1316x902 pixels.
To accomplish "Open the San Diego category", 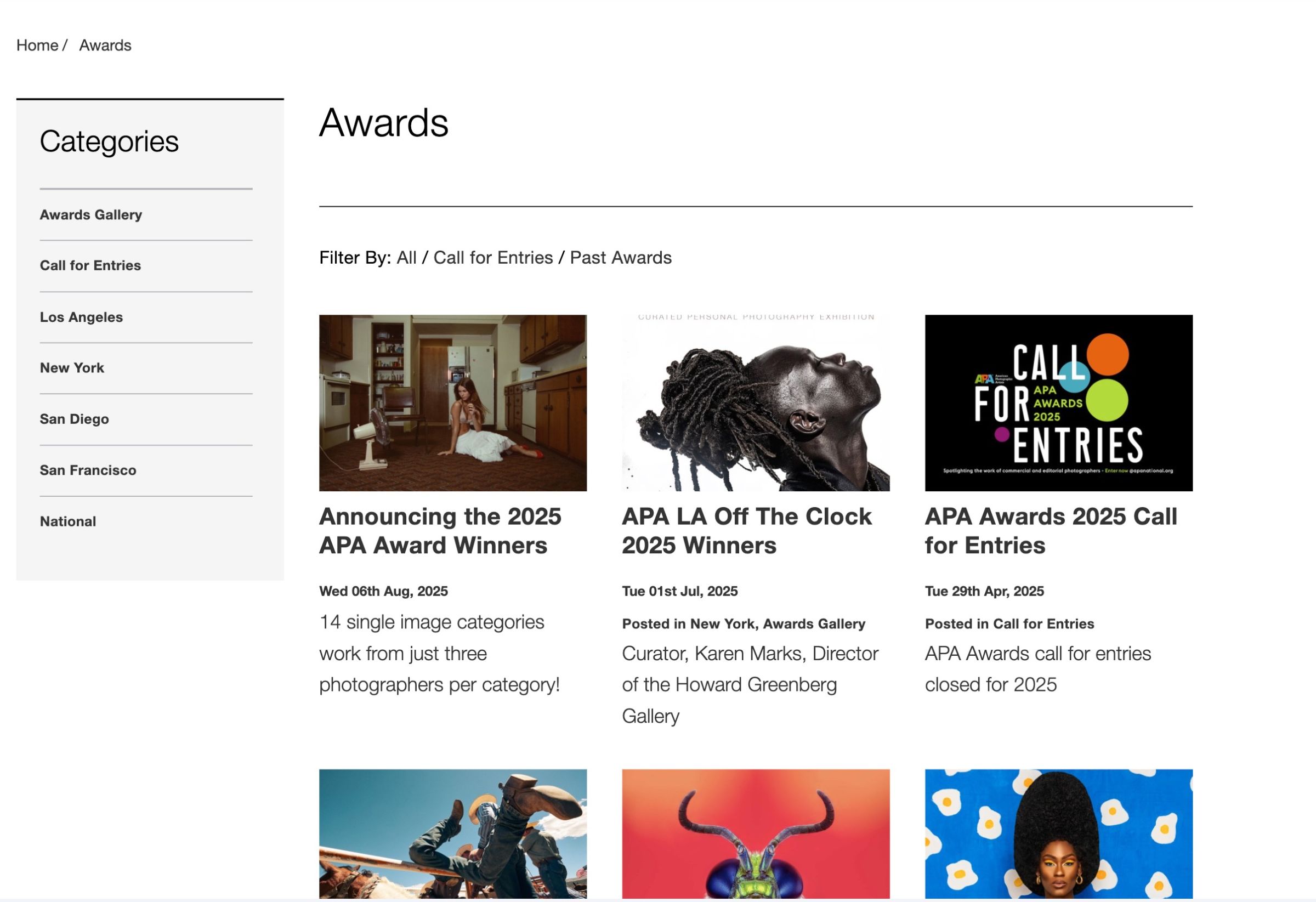I will [74, 419].
